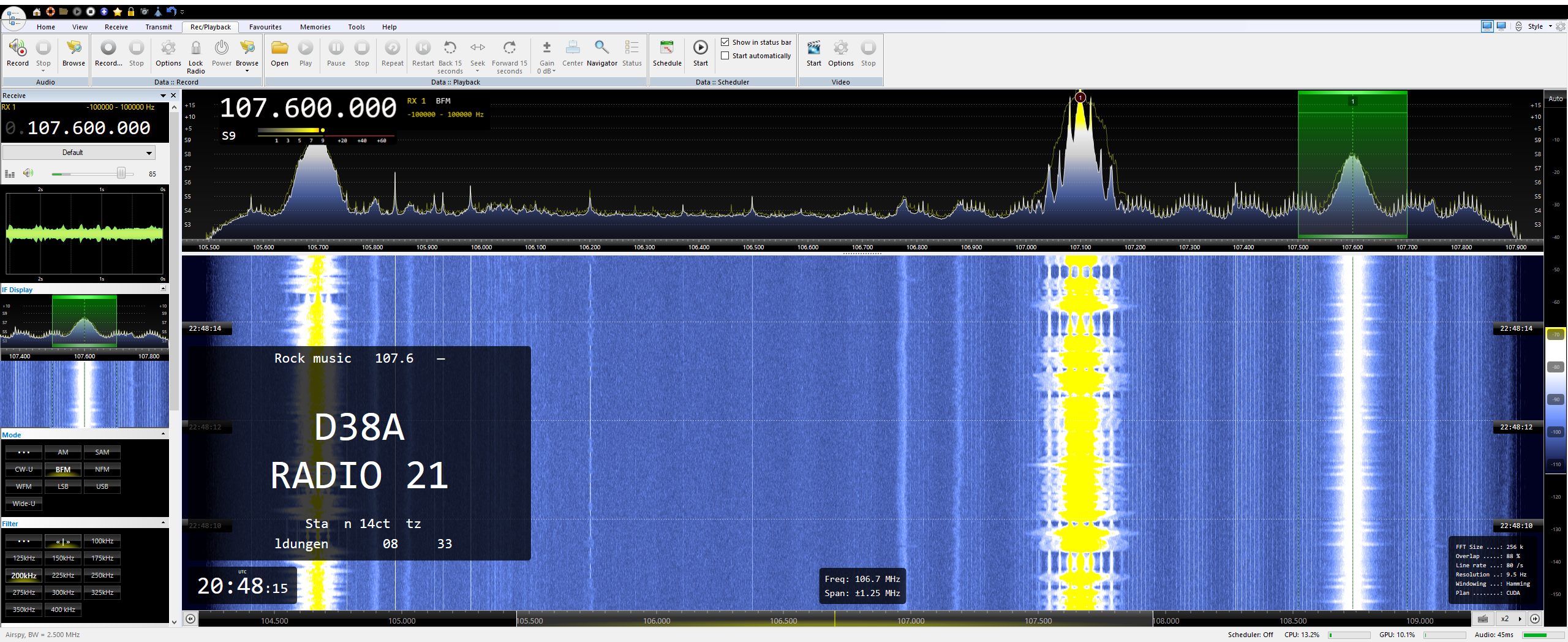This screenshot has width=1568, height=642.
Task: Click the audio Record icon
Action: point(18,48)
